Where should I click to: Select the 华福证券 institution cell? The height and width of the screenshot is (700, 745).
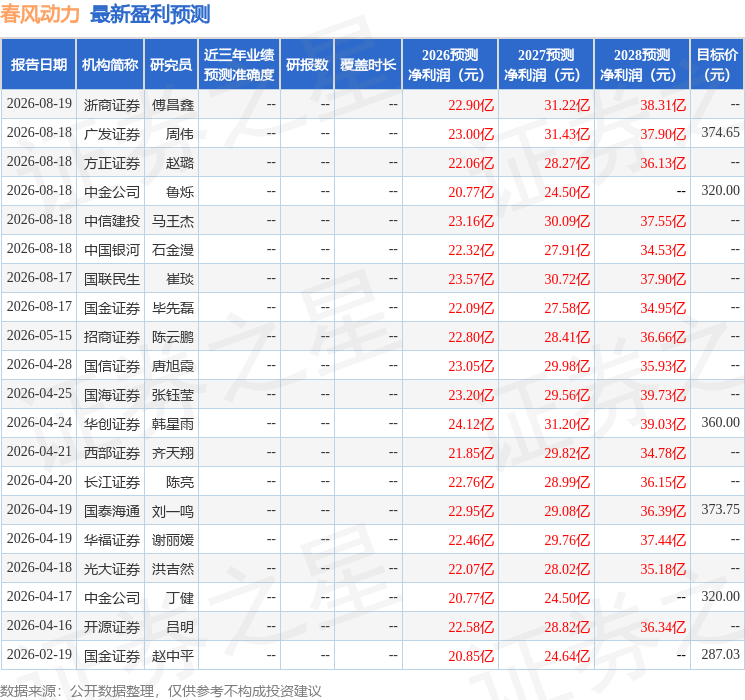pyautogui.click(x=112, y=540)
